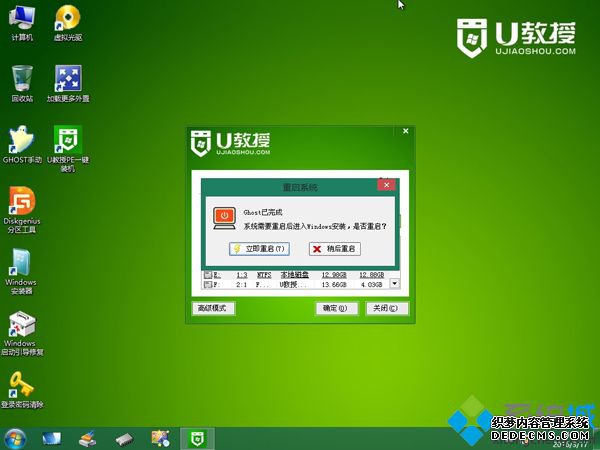This screenshot has height=450, width=600.
Task: Click 稍后重启 restart later button
Action: click(x=335, y=249)
